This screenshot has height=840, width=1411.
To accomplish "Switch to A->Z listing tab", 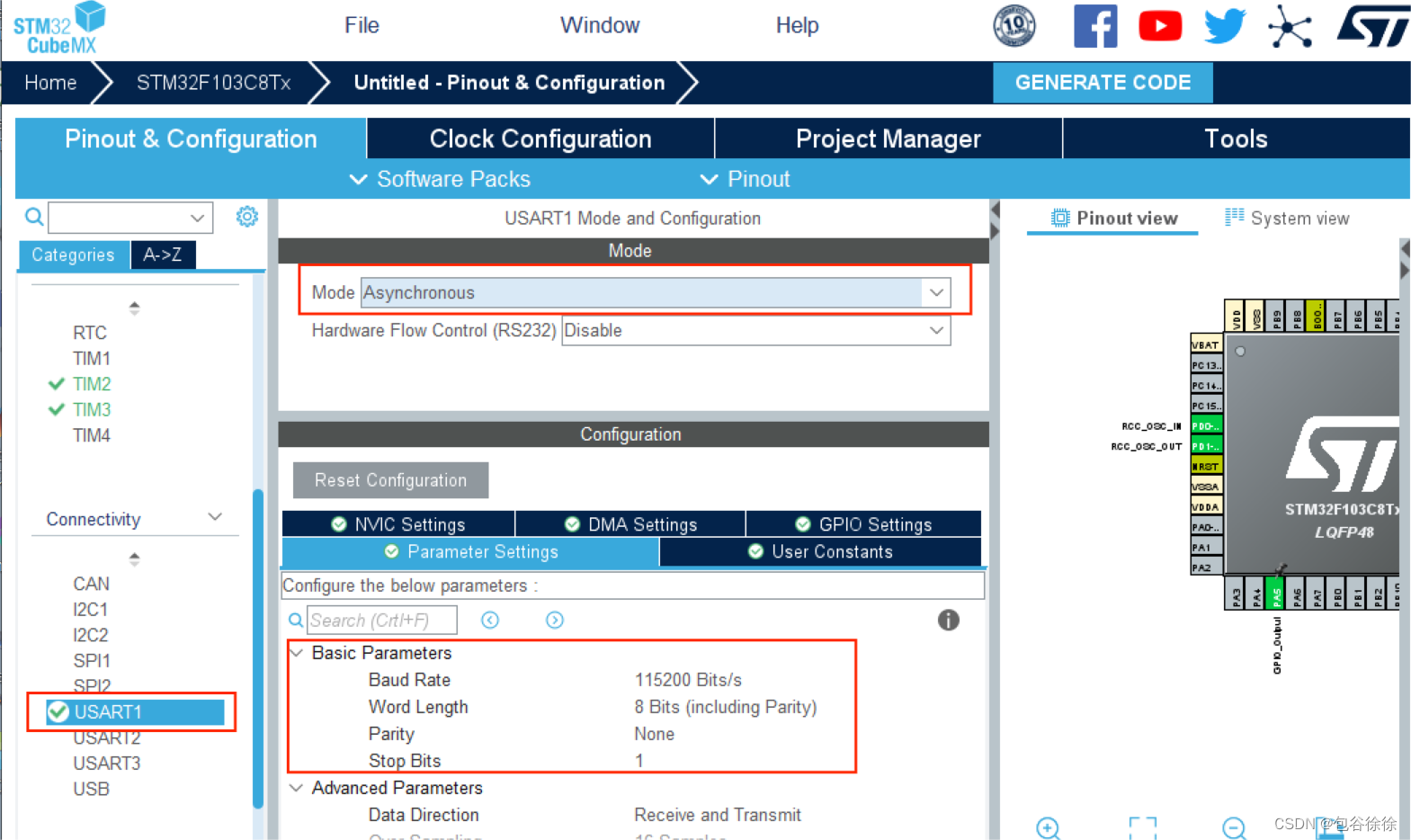I will [163, 255].
